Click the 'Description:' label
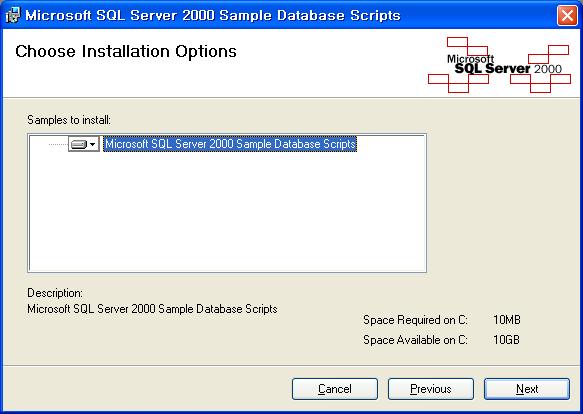583x414 pixels. click(55, 293)
